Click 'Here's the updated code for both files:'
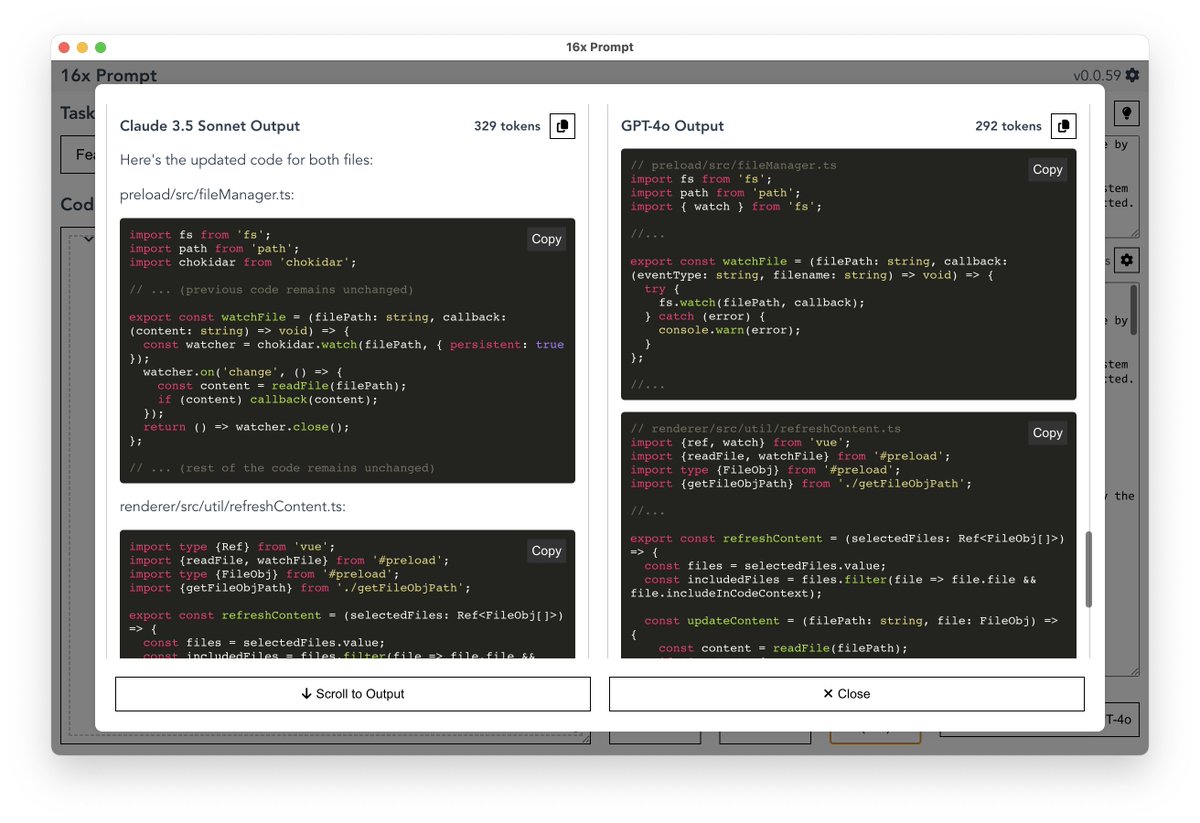The height and width of the screenshot is (823, 1200). 246,160
